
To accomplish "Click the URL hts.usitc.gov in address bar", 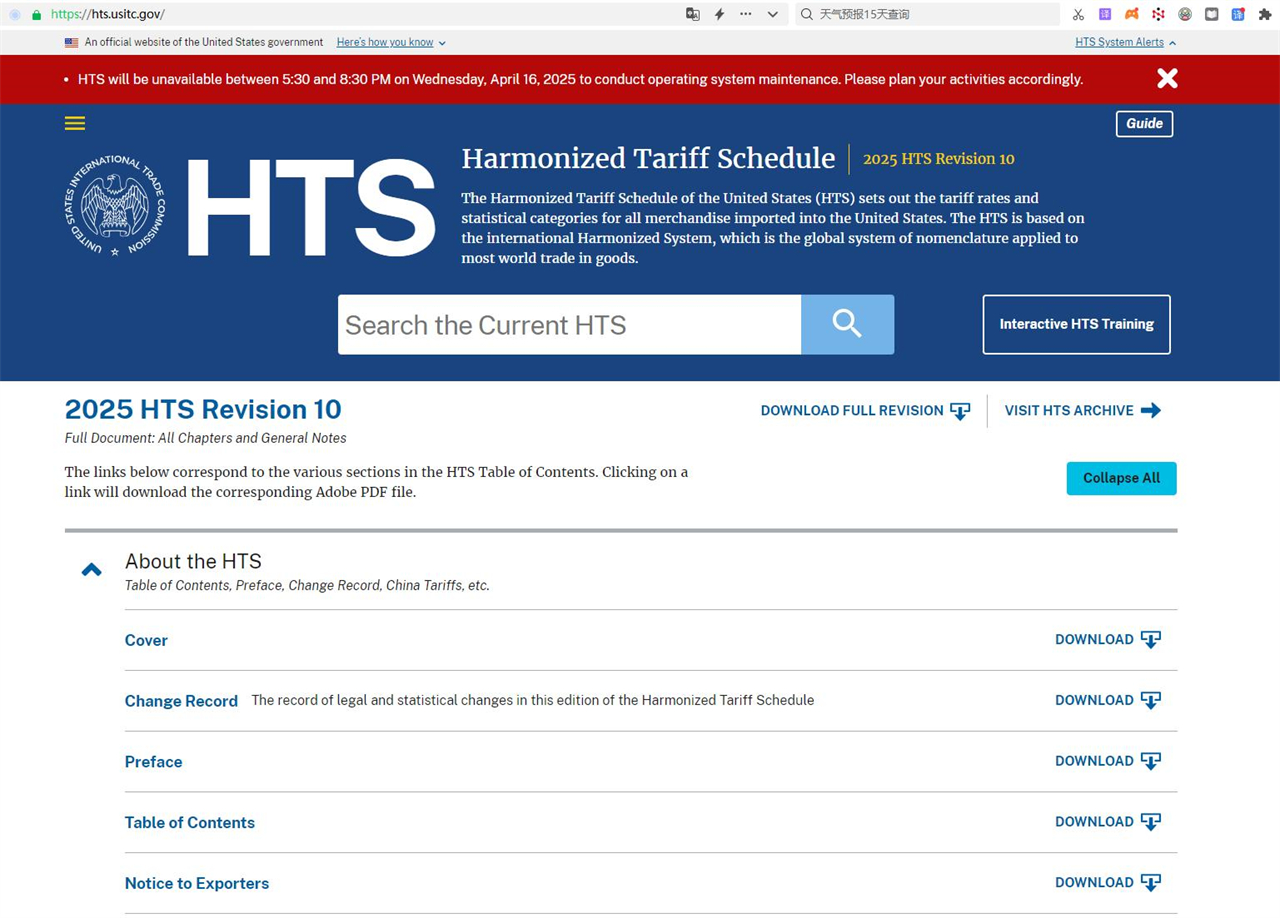I will tap(107, 14).
